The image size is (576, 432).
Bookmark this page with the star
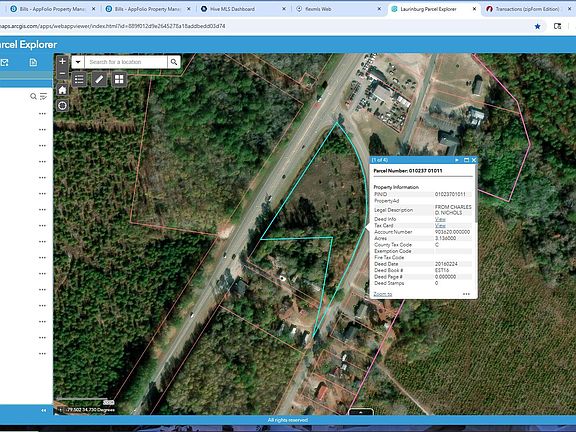coord(537,26)
